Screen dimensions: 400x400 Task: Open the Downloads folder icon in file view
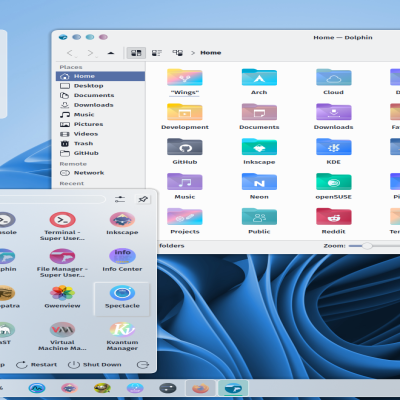point(333,112)
